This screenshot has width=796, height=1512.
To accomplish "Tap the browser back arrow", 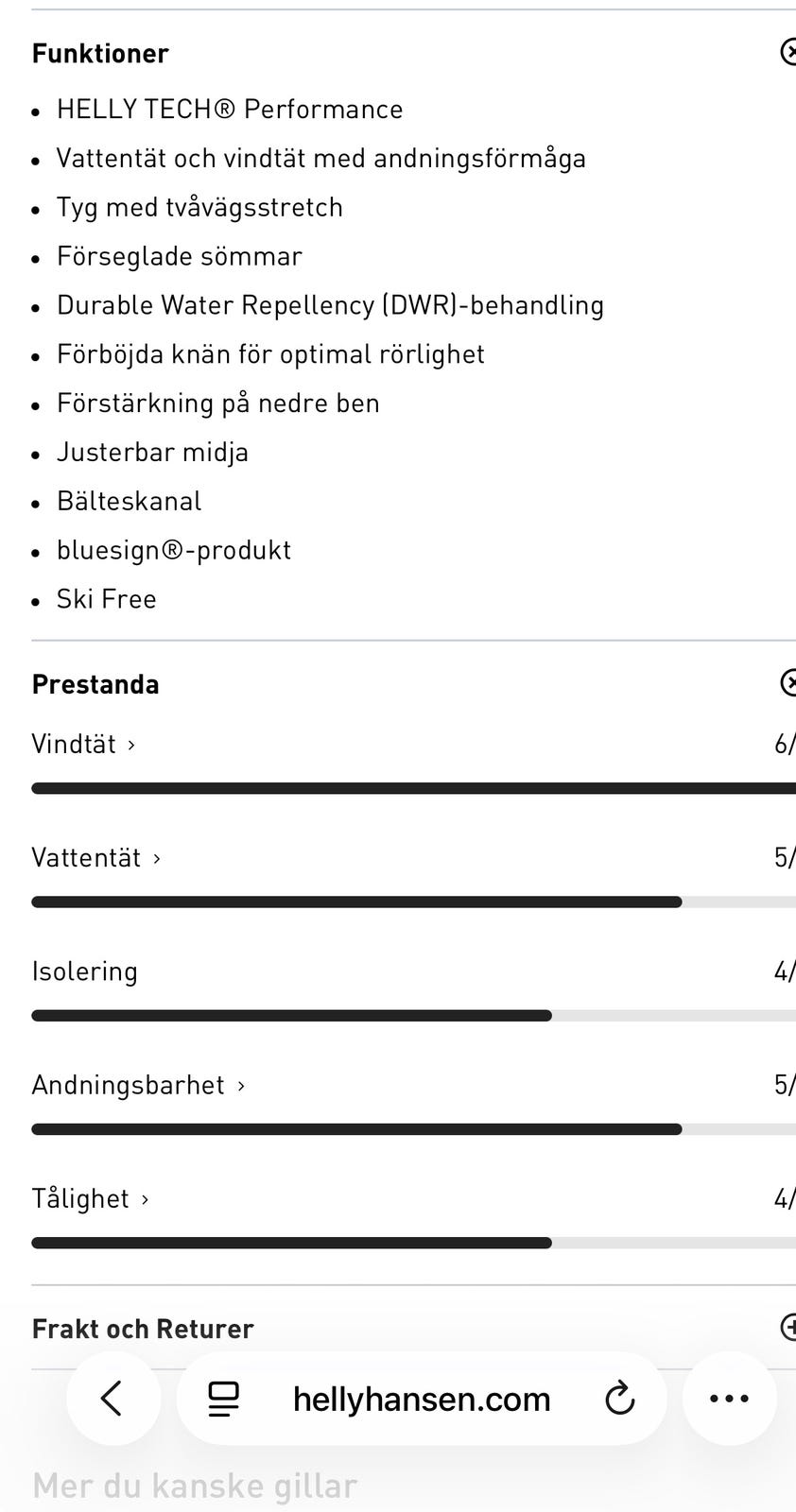I will pos(112,1399).
